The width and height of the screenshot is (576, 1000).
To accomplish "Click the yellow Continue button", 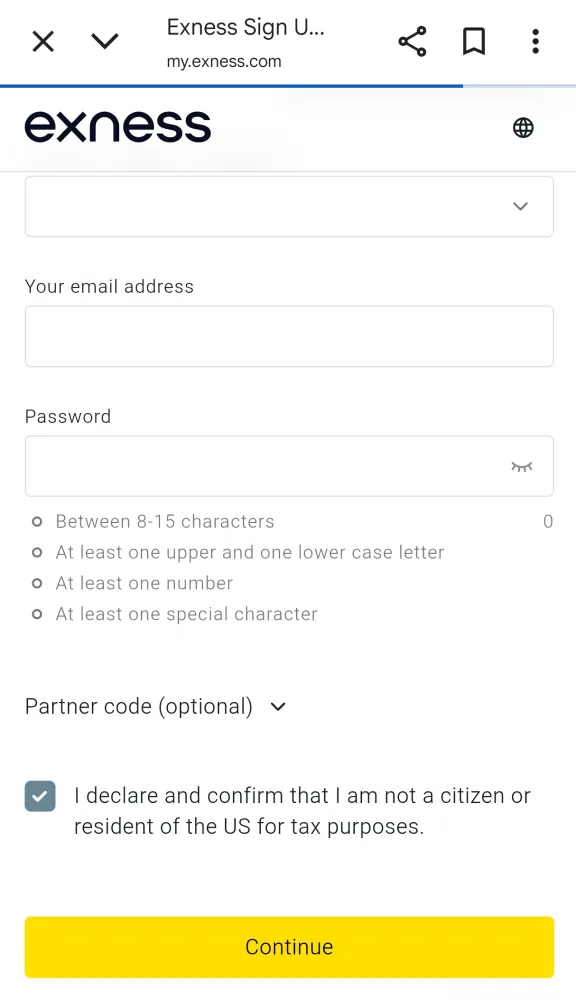I will pyautogui.click(x=289, y=947).
